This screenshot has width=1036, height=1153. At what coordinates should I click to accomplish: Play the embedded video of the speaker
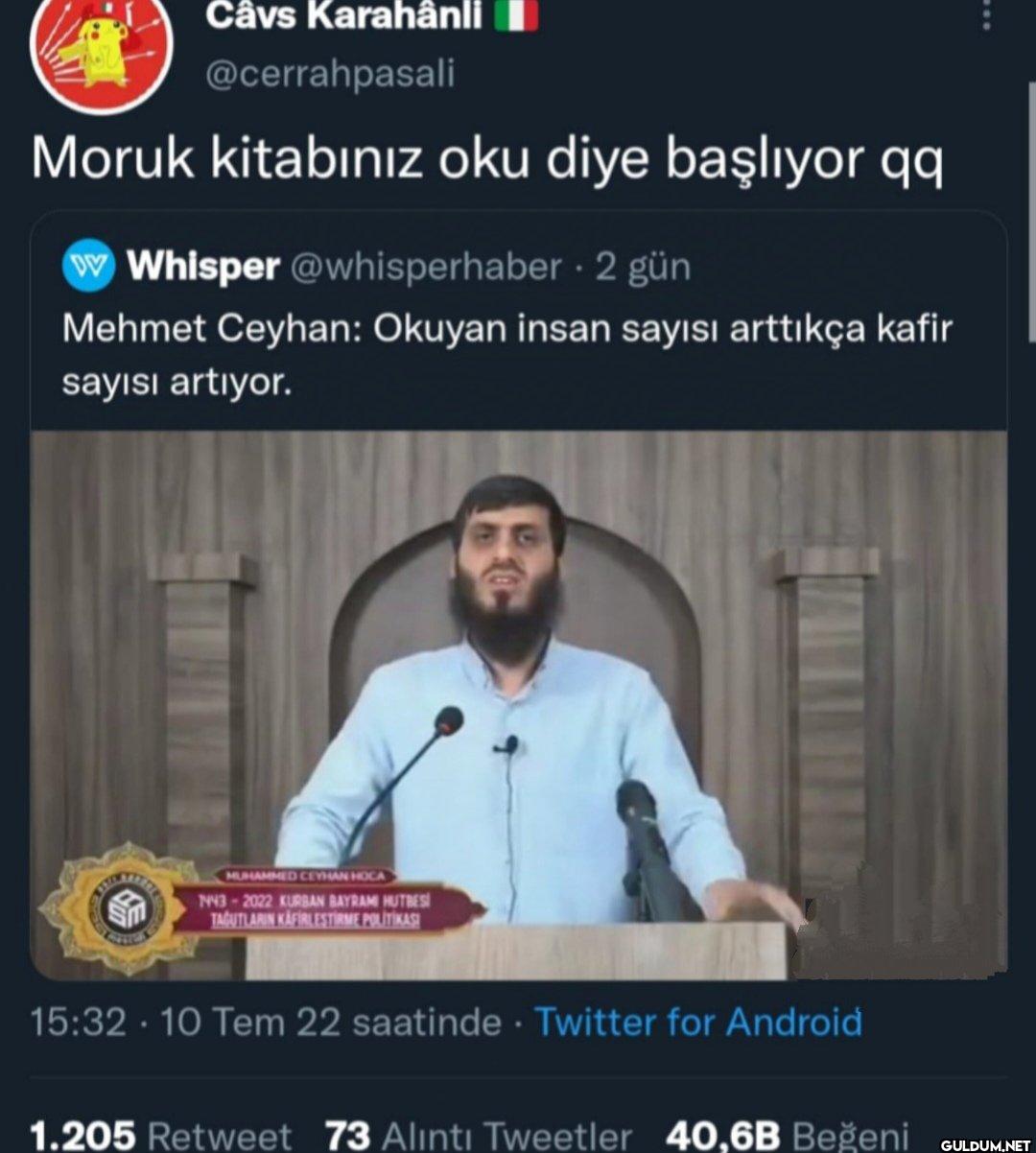[x=519, y=705]
